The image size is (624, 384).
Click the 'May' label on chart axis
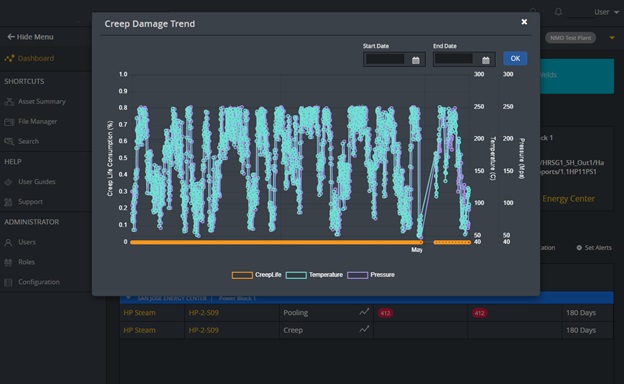[417, 250]
